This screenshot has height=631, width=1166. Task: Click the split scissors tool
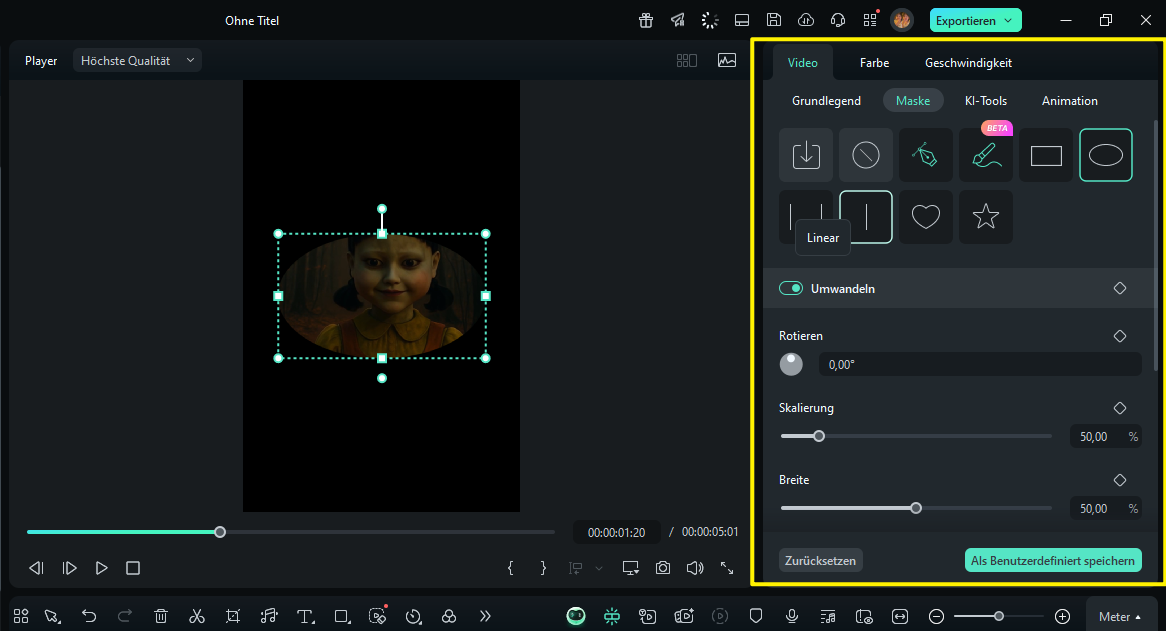point(197,616)
